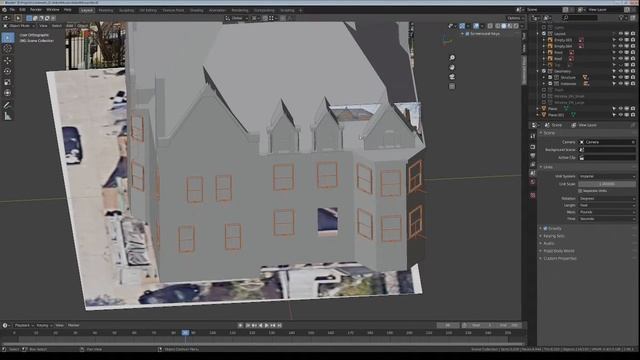Click the outliner filter funnel icon
This screenshot has height=360, width=640.
point(622,18)
